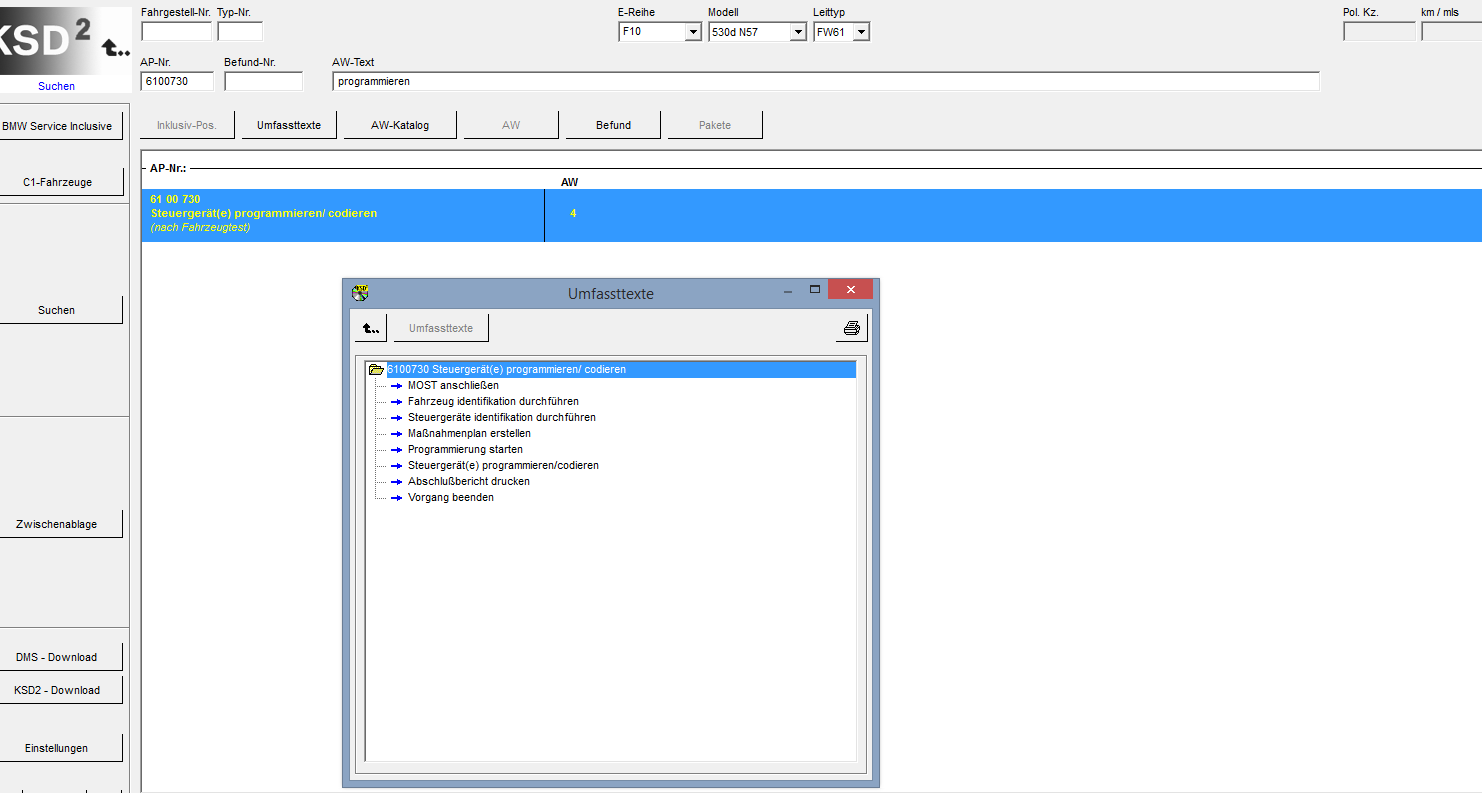Click the AP-Nr. field containing 6100730
The width and height of the screenshot is (1482, 793).
(177, 81)
